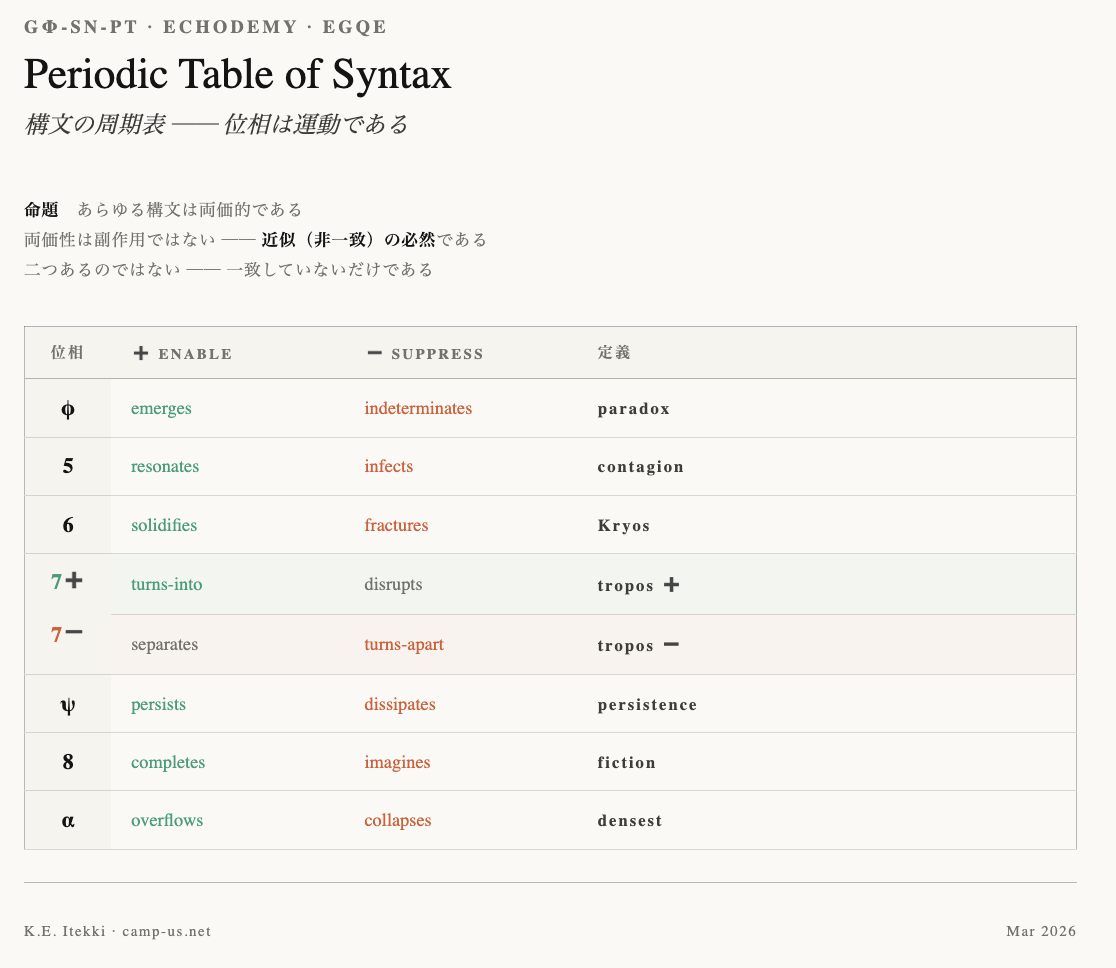
Task: Select the φ phase symbol
Action: [67, 407]
